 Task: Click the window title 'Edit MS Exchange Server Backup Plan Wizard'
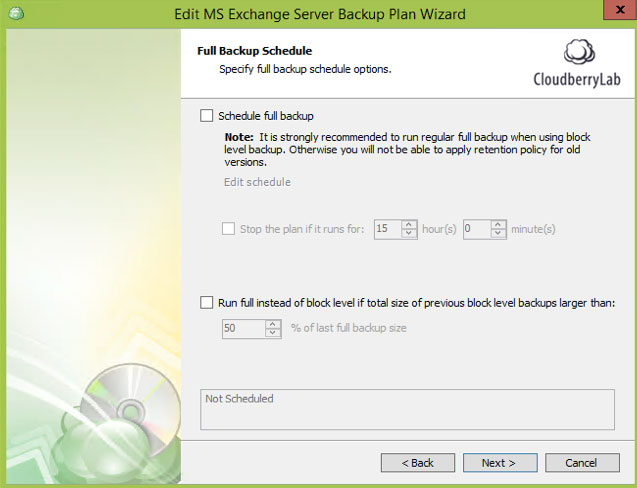320,14
